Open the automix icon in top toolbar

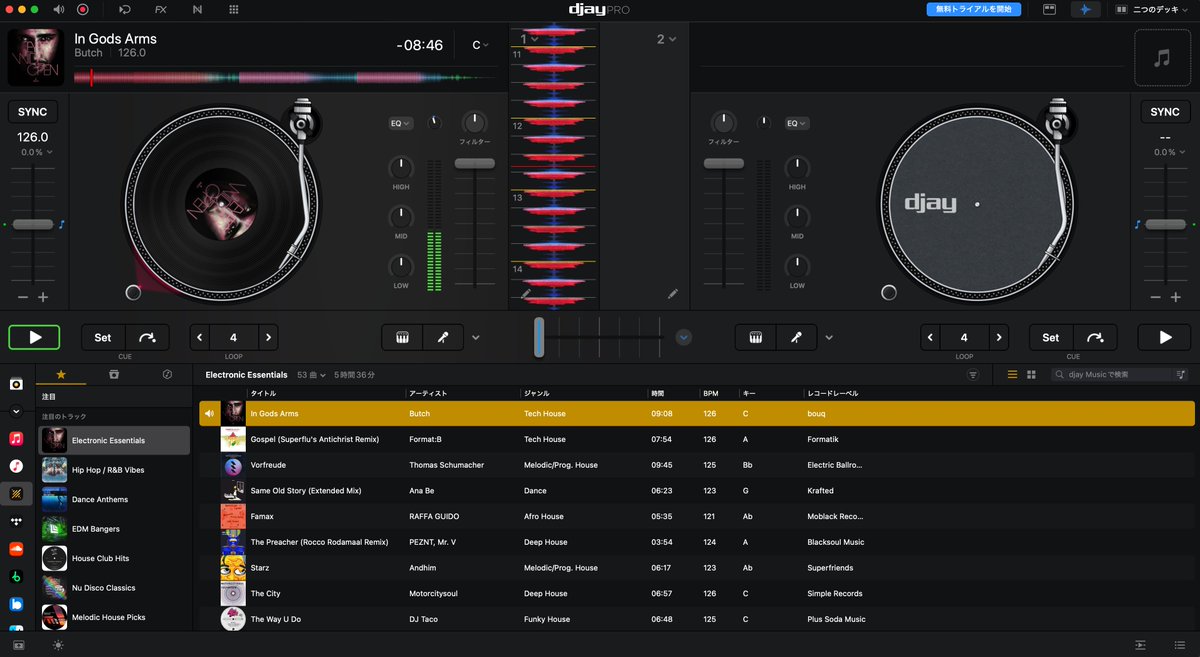[x=125, y=9]
